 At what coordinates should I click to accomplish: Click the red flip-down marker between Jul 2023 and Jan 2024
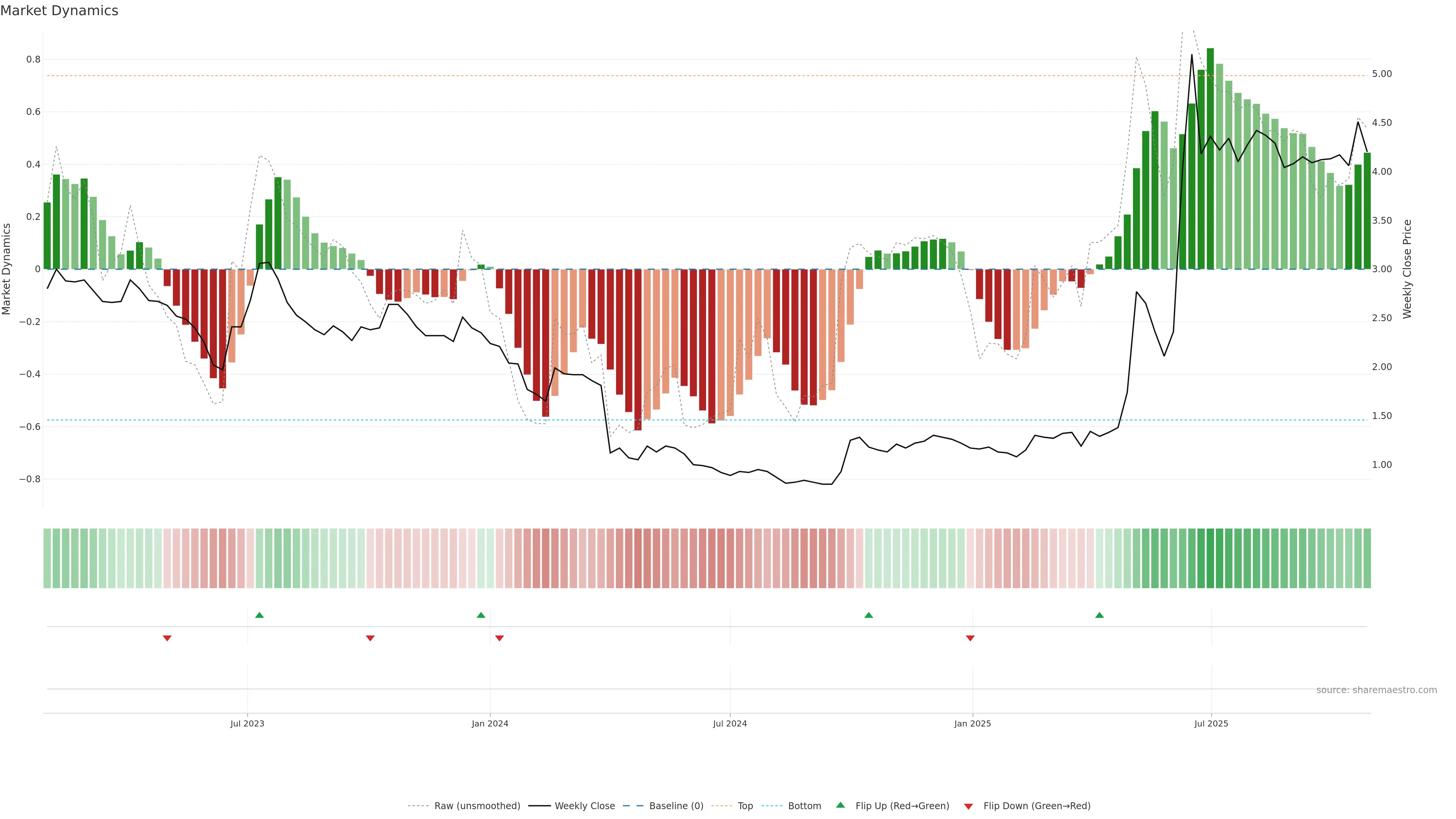[x=370, y=638]
